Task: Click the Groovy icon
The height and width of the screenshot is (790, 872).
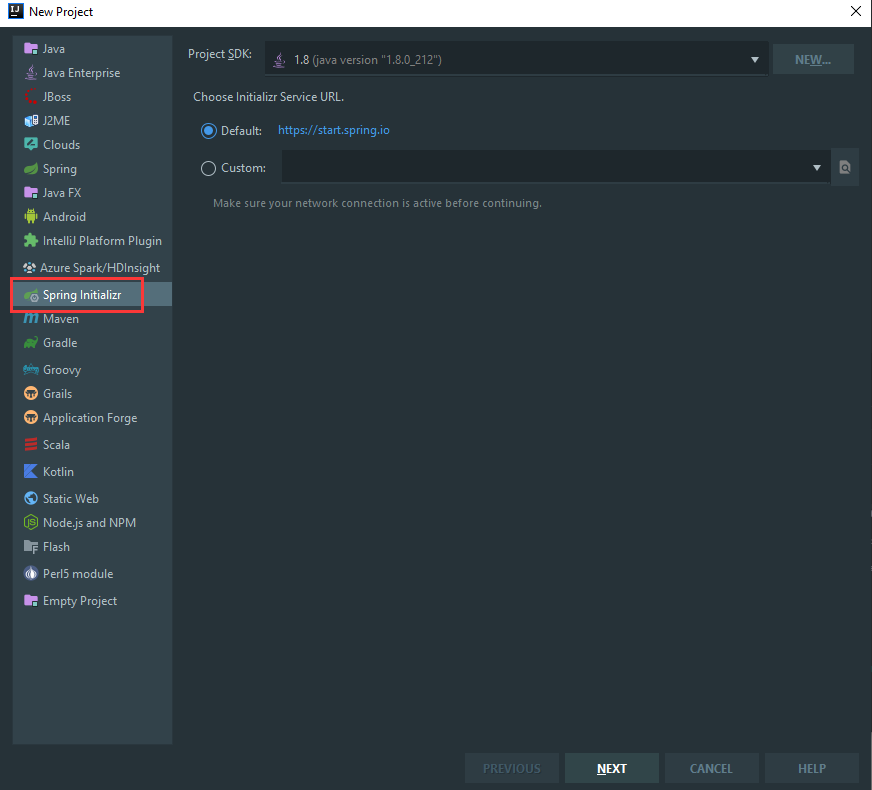Action: pos(31,369)
